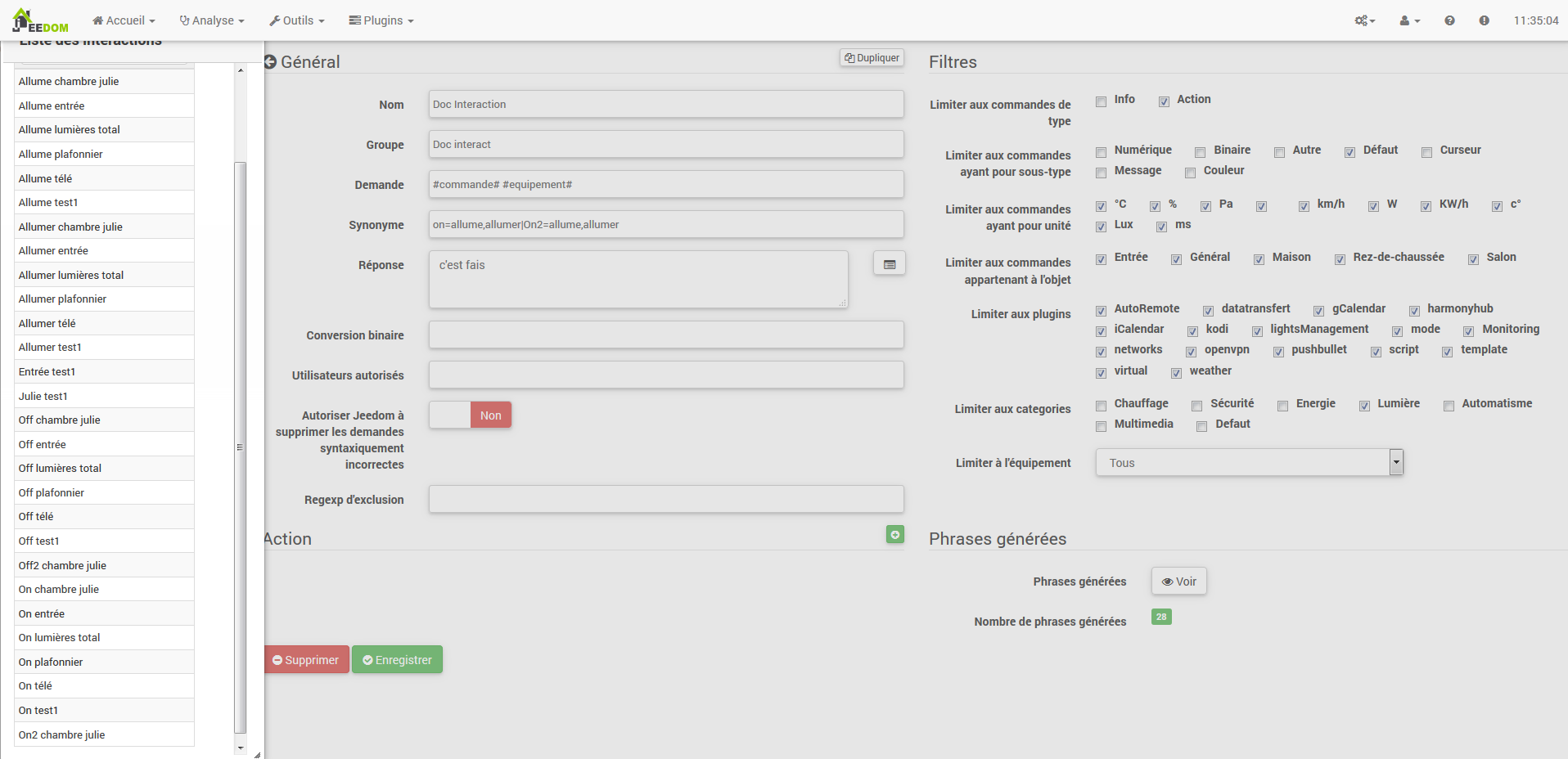
Task: Open the Outils dropdown menu
Action: [297, 20]
